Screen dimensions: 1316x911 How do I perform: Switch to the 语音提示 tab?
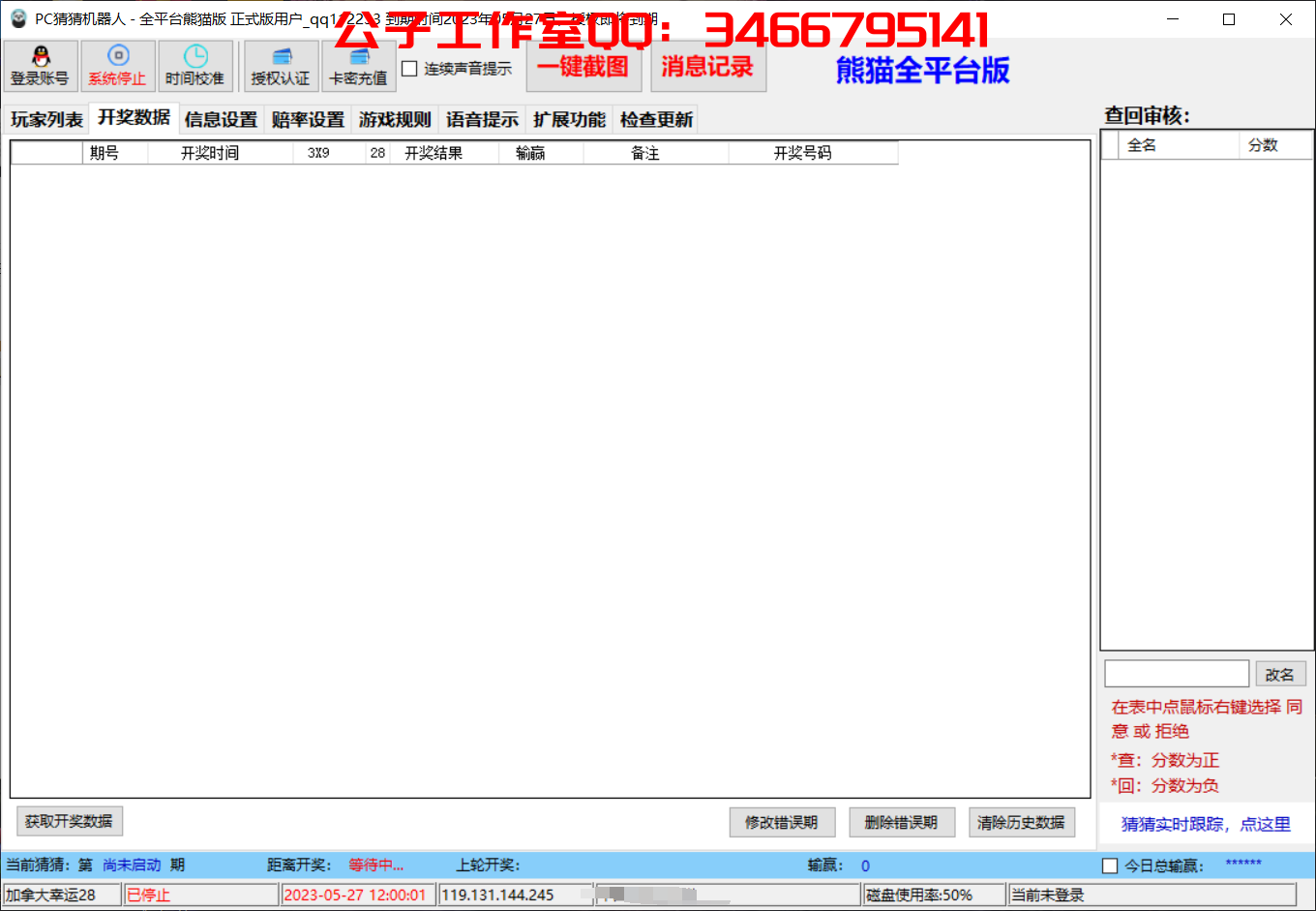tap(482, 120)
